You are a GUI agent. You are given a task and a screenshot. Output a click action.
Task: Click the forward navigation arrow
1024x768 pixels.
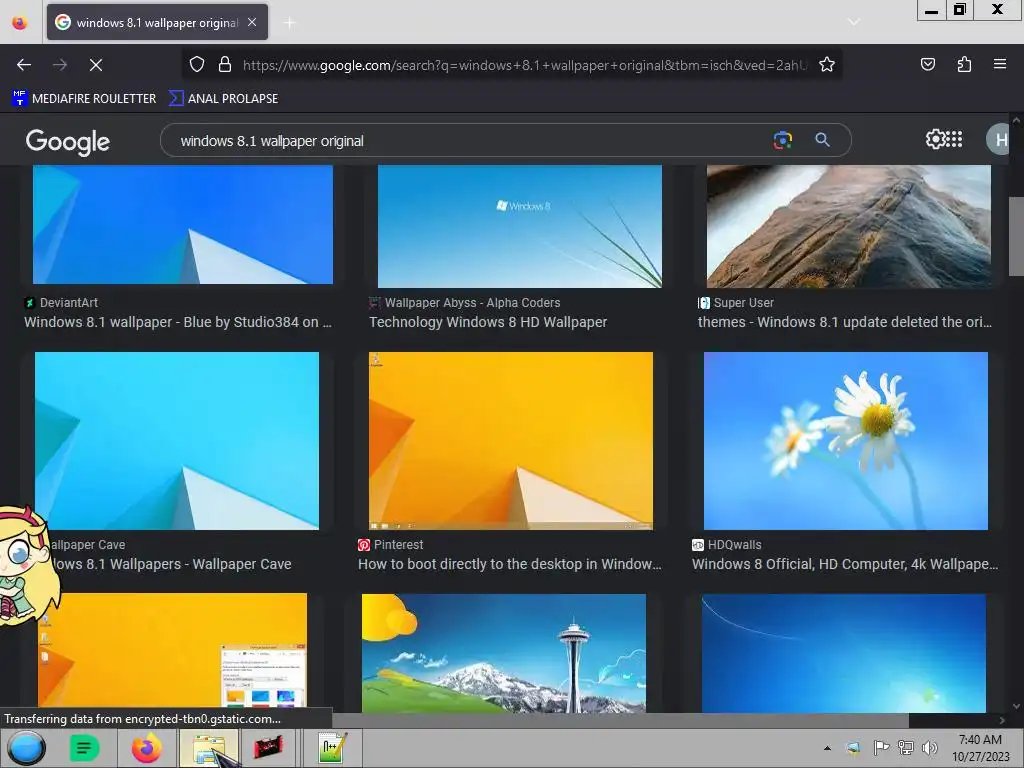coord(60,65)
